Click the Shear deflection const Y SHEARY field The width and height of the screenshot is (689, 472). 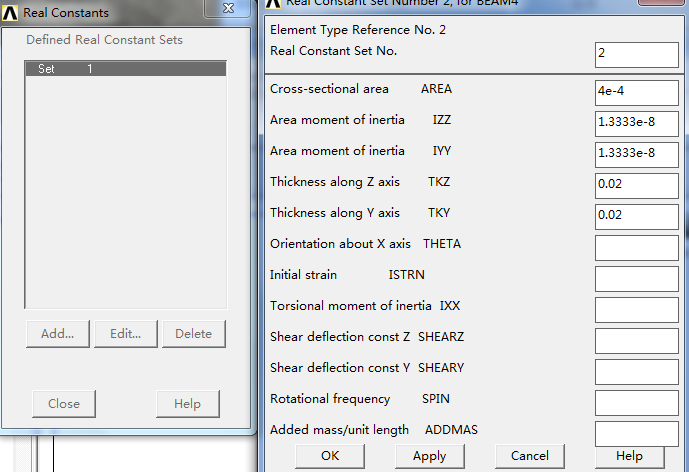[x=637, y=372]
